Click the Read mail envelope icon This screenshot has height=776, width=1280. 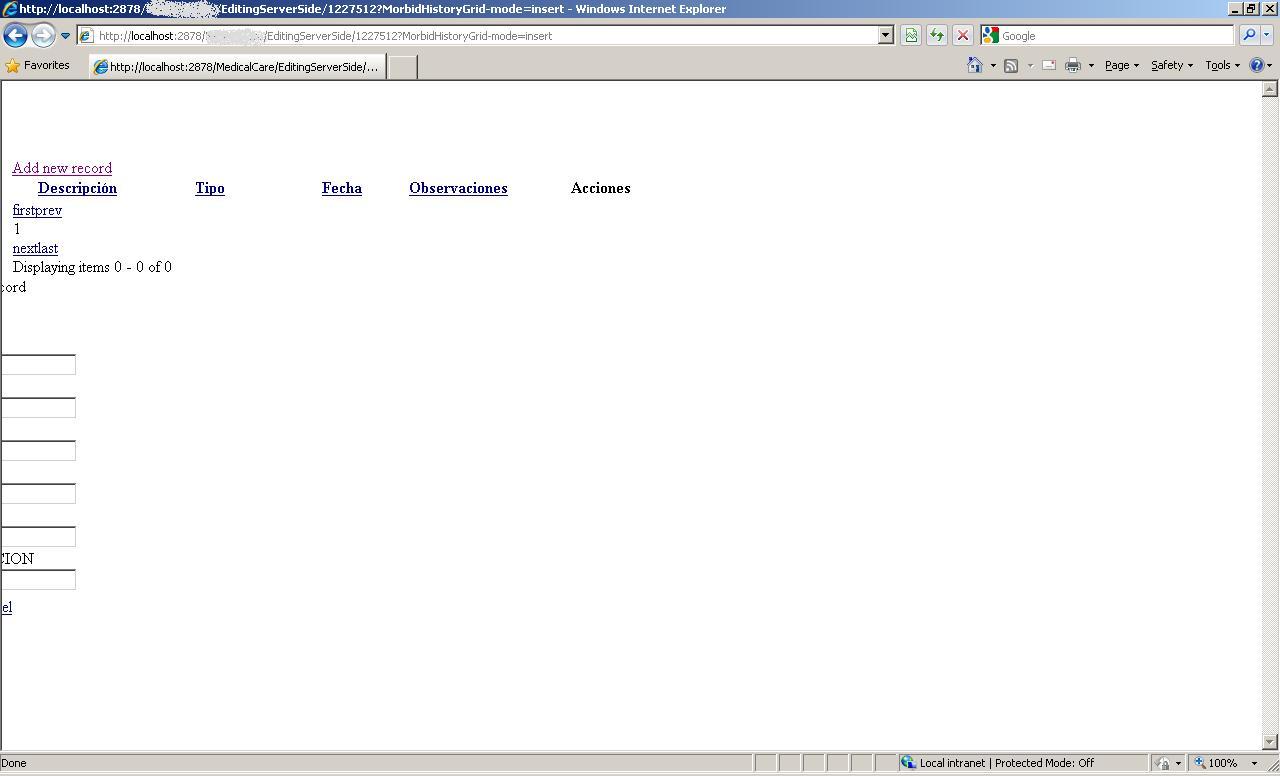point(1049,65)
